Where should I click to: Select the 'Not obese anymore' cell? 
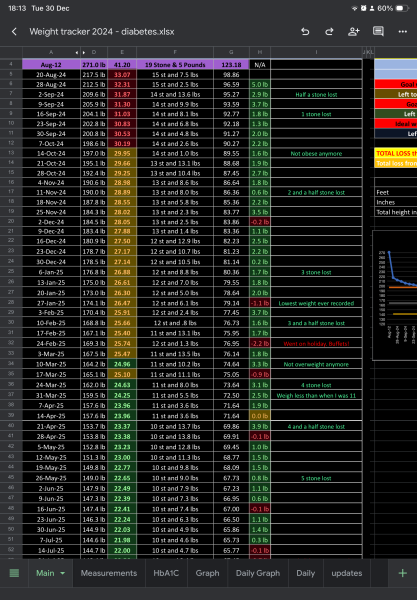point(316,153)
